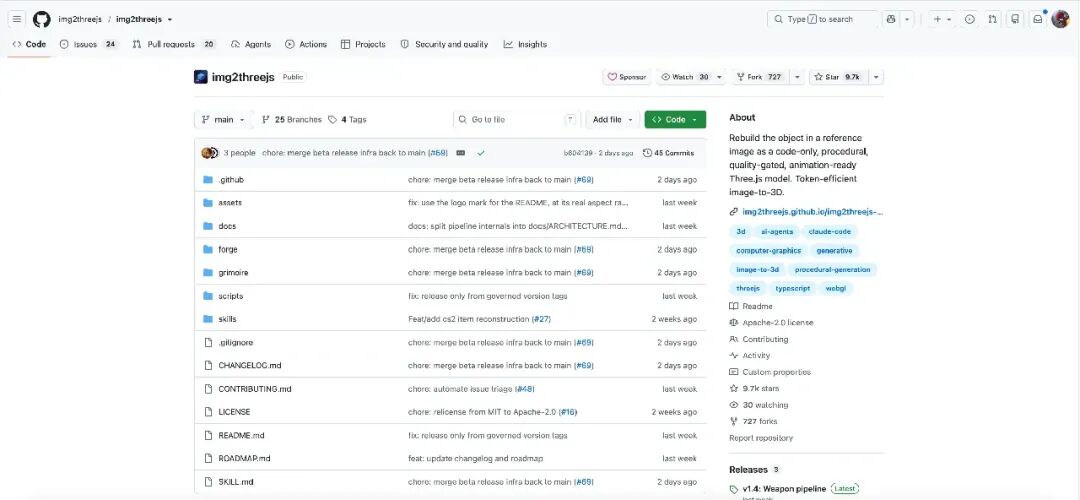Open the repositories icon in top header
Image resolution: width=1080 pixels, height=500 pixels.
click(x=1015, y=19)
